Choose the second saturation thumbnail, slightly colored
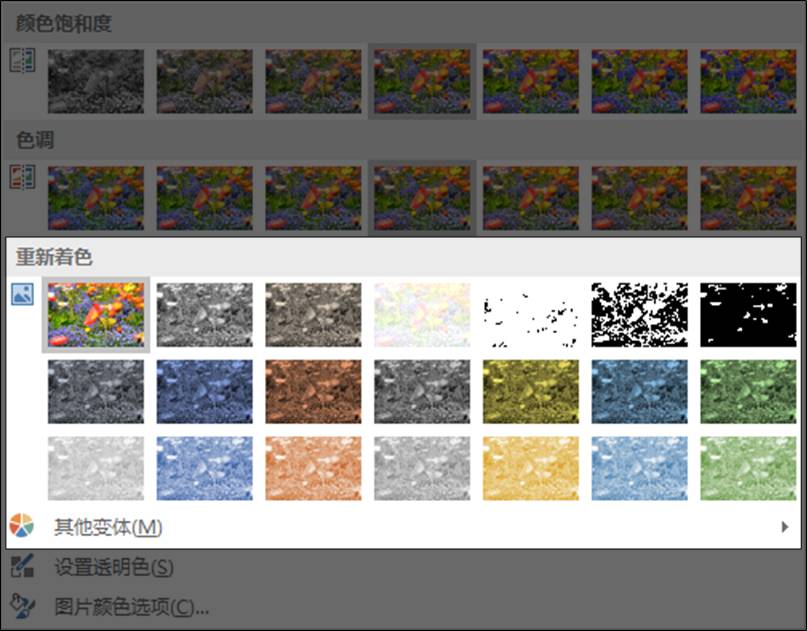Screen dimensions: 807x631 (x=204, y=81)
